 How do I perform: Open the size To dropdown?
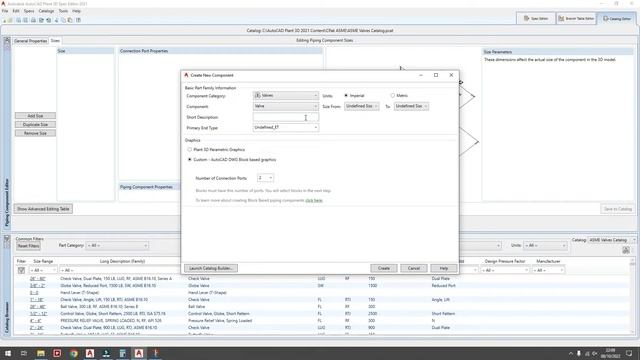(411, 106)
